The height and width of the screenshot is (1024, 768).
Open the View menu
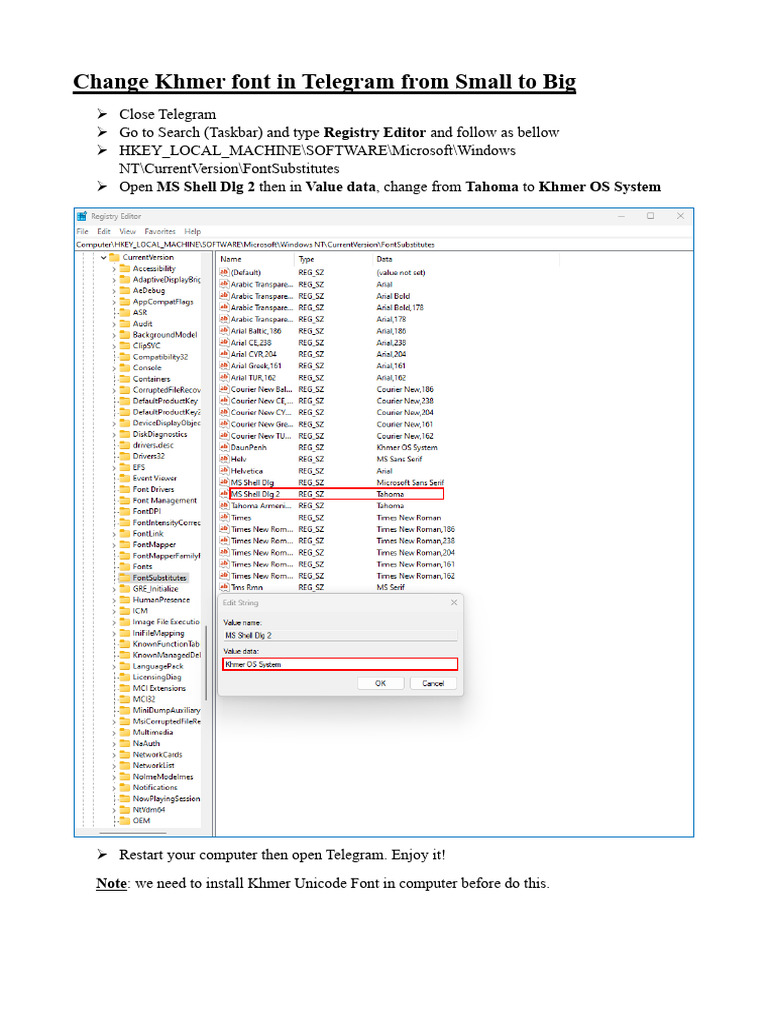tap(127, 231)
